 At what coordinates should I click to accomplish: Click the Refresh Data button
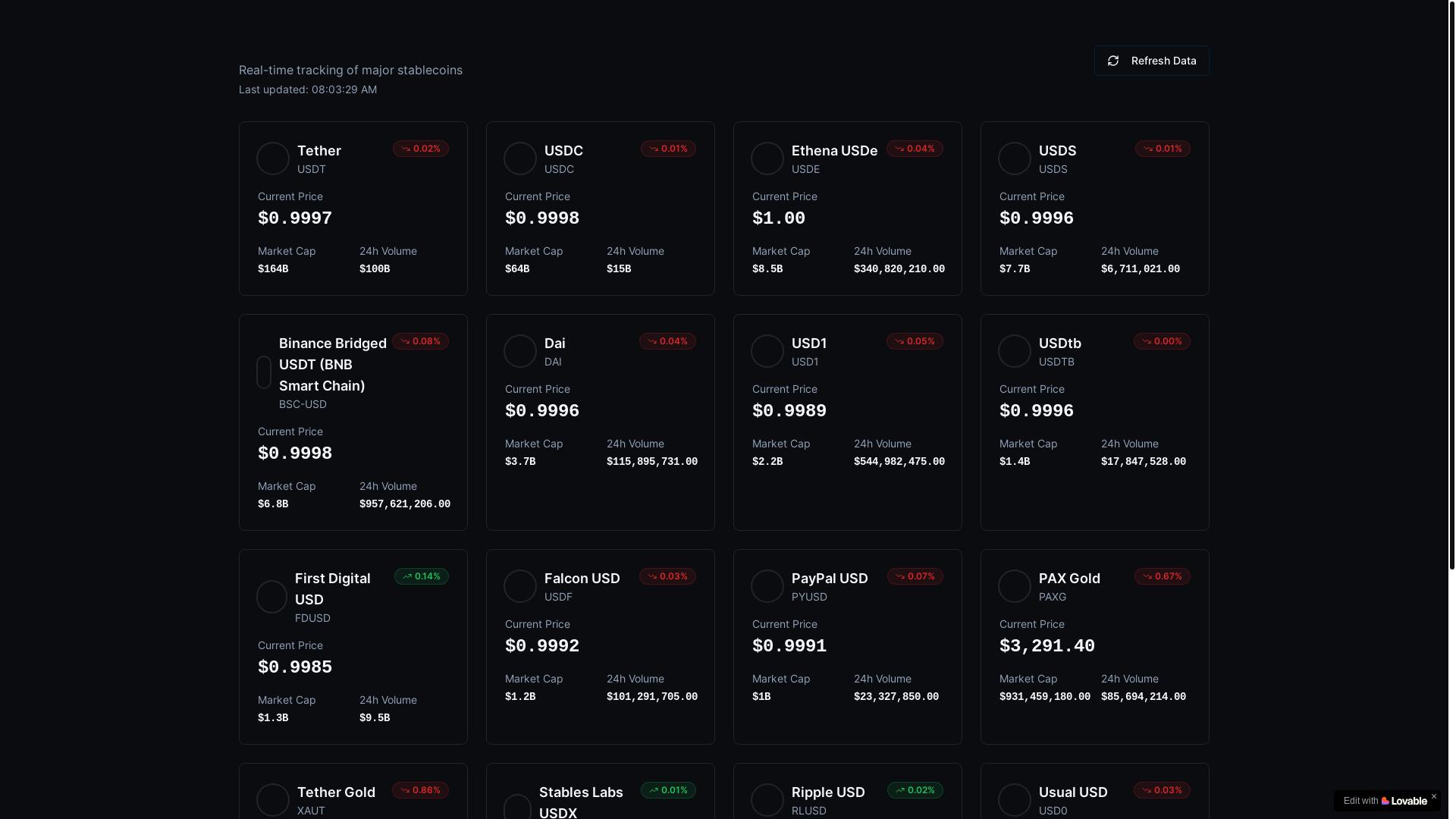click(1151, 61)
